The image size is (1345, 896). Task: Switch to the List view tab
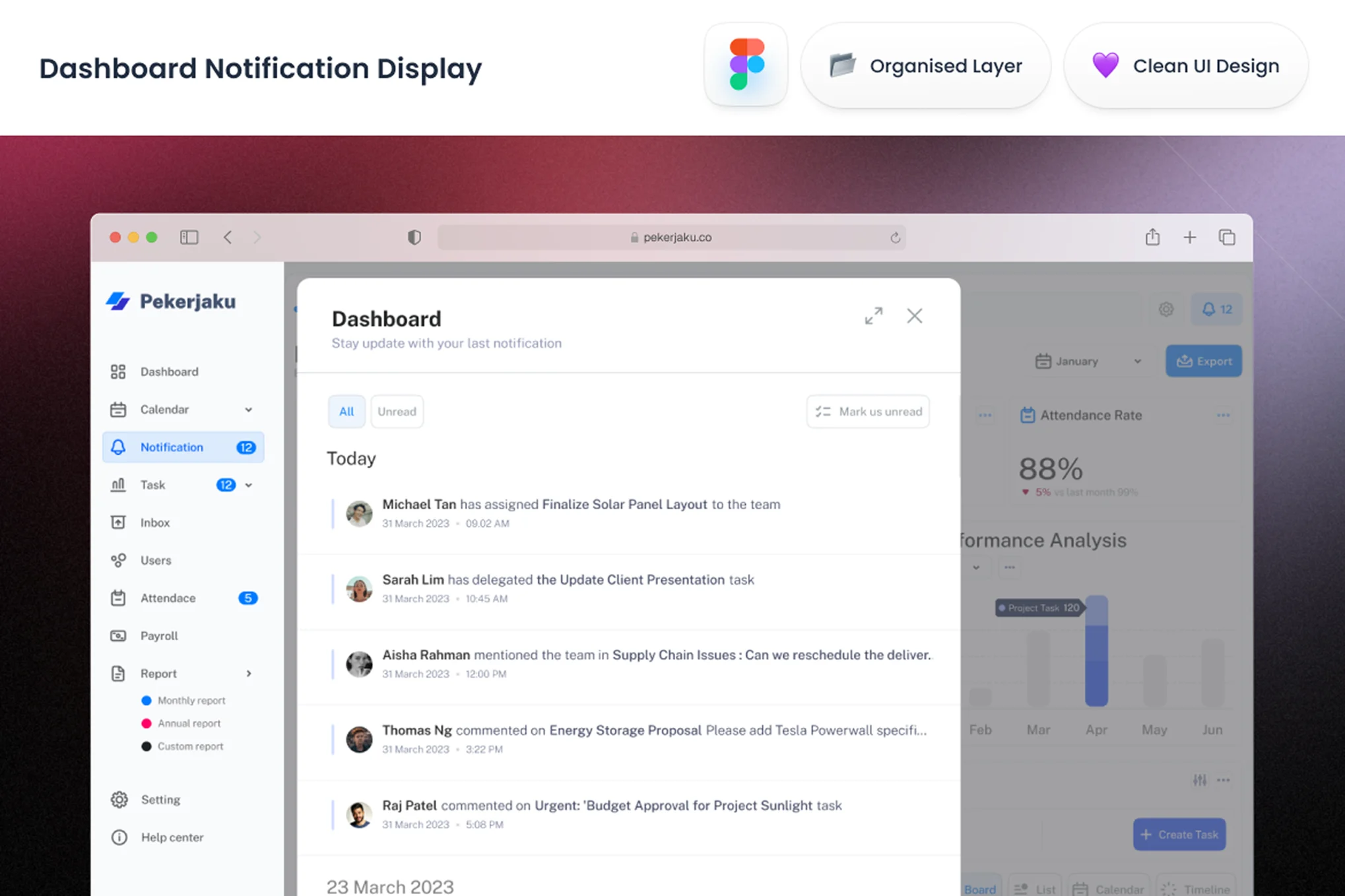click(1035, 889)
